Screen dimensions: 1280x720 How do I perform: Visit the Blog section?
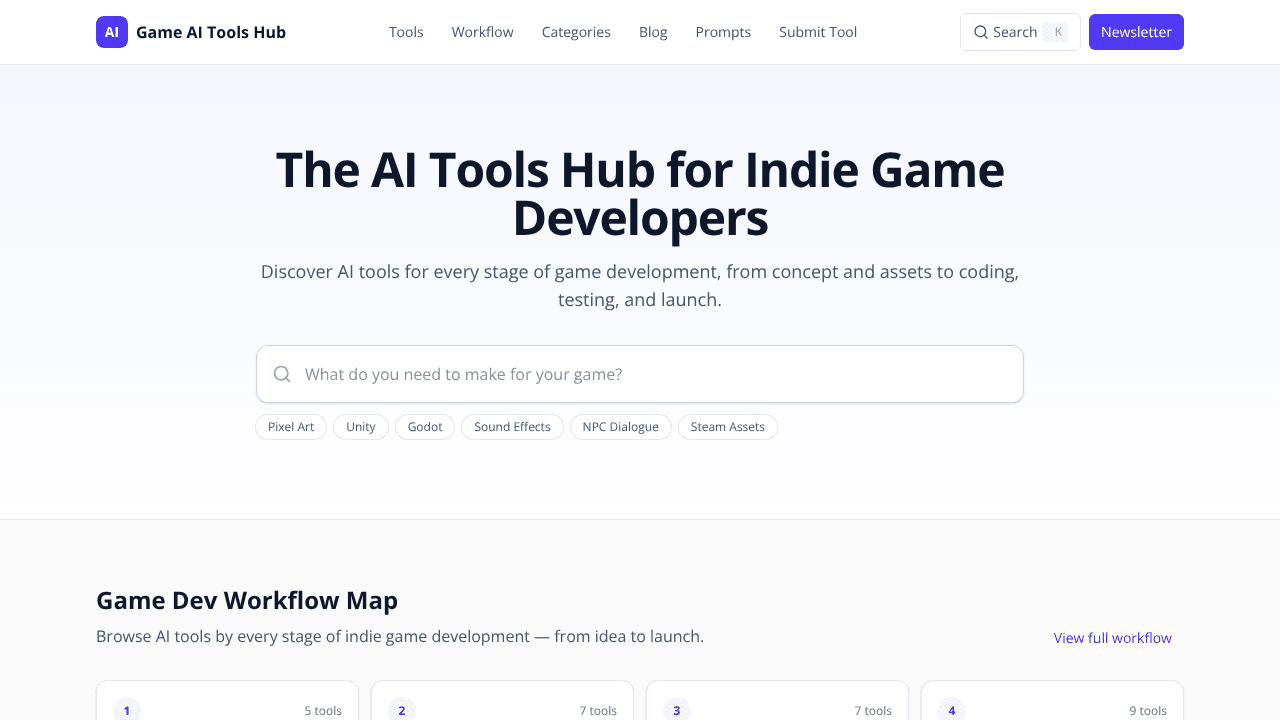[653, 32]
